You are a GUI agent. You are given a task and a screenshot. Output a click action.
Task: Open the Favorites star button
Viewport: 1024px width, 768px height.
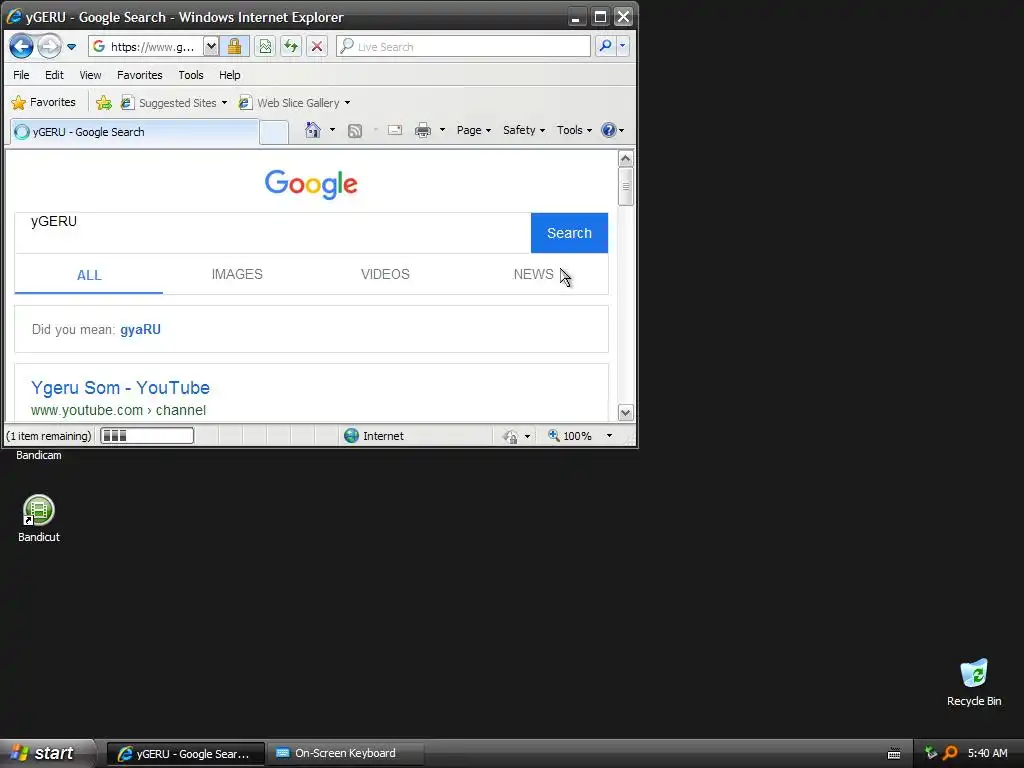pyautogui.click(x=44, y=103)
